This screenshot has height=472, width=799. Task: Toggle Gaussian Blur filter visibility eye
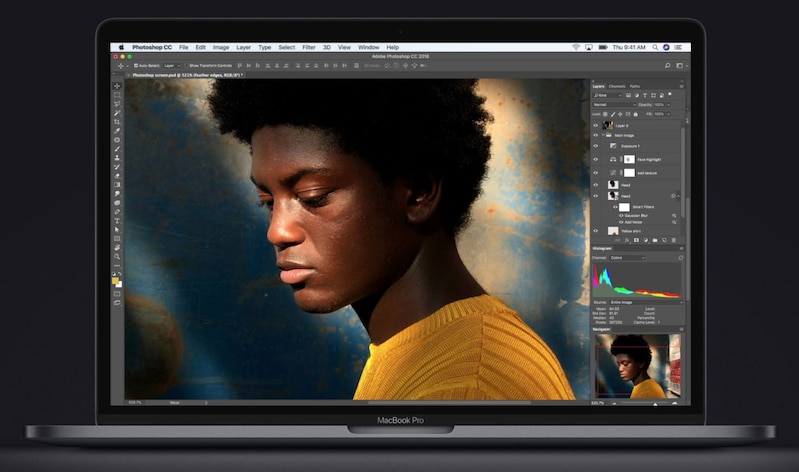pos(621,216)
